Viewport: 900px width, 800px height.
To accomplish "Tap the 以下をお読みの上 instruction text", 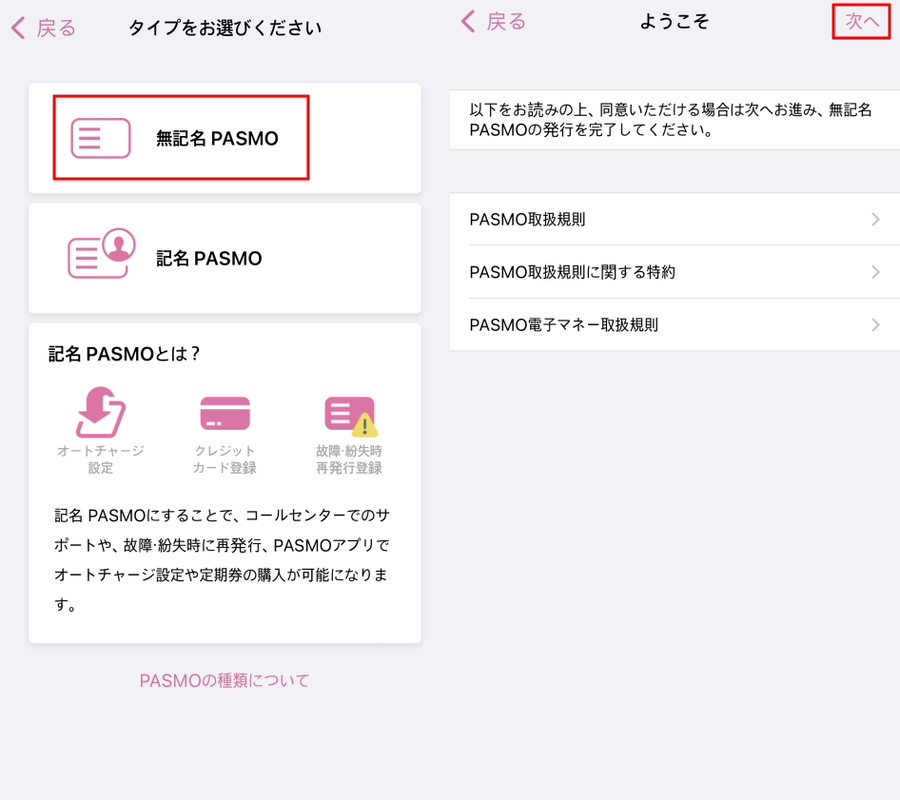I will click(x=670, y=119).
